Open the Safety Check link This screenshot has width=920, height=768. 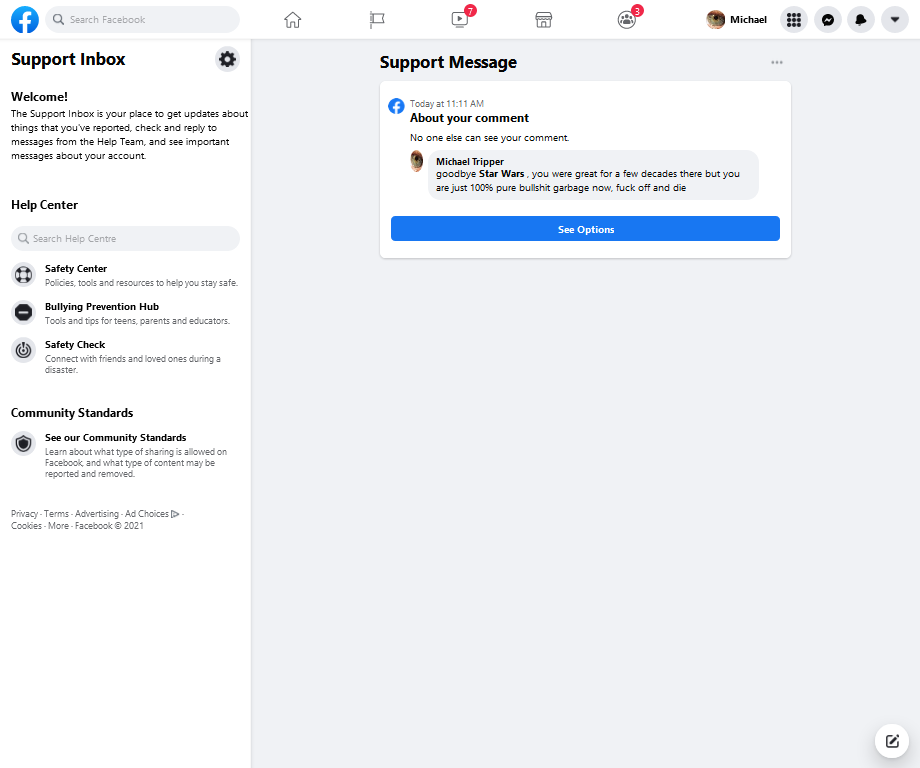75,345
